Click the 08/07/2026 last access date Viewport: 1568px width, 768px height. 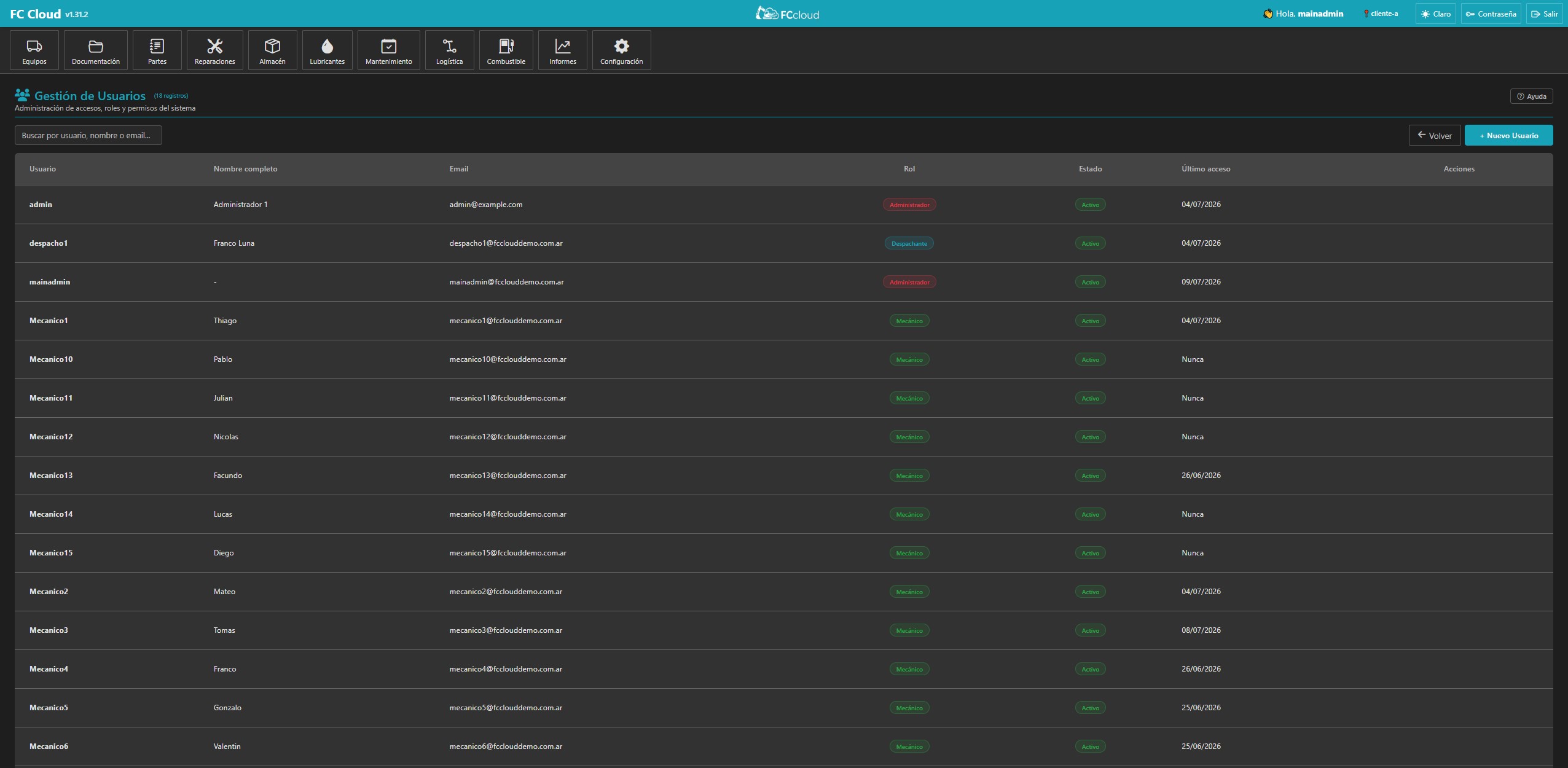[1201, 630]
